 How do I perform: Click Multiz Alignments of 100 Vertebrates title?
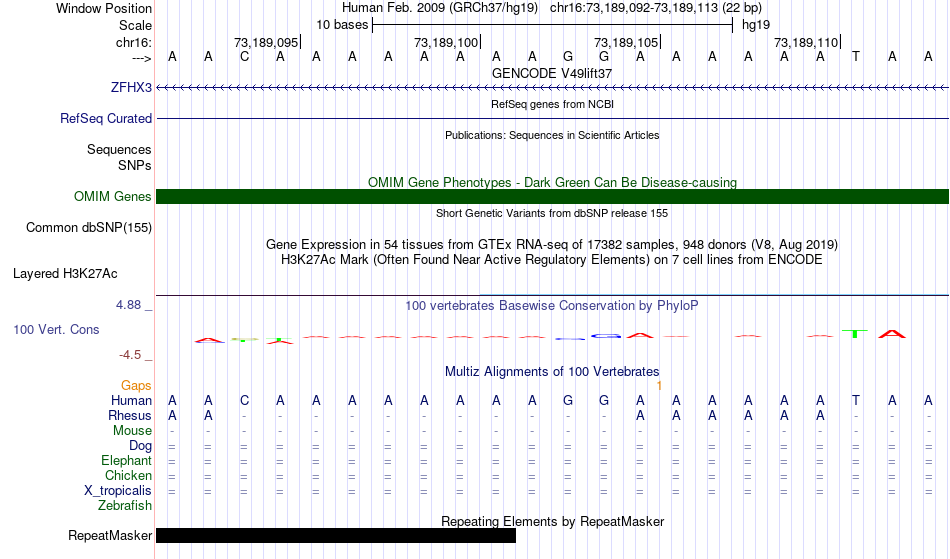coord(552,371)
